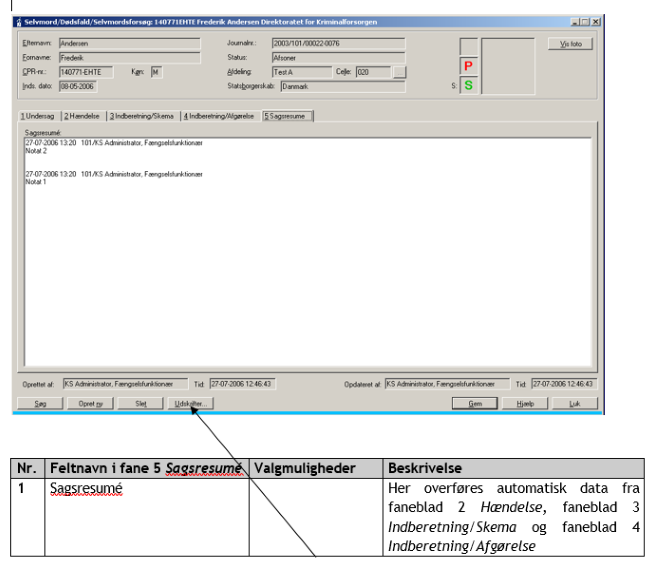Open Hjælp from bottom buttons
The height and width of the screenshot is (572, 660).
[525, 404]
